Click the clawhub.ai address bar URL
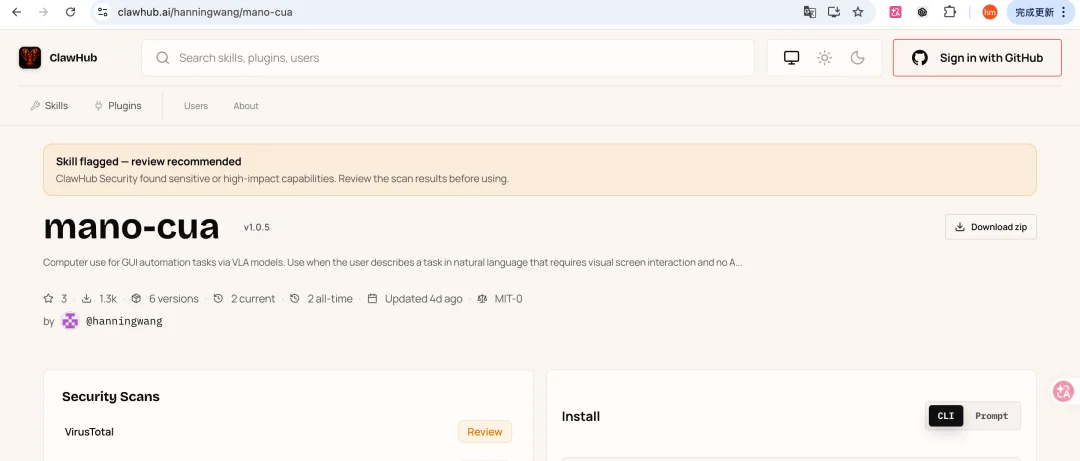 205,12
